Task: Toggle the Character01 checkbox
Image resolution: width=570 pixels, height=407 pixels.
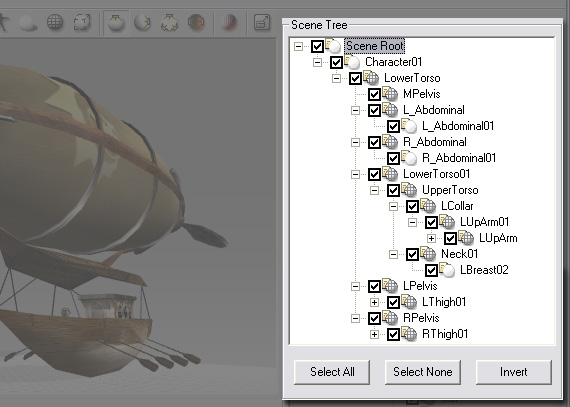Action: 336,62
